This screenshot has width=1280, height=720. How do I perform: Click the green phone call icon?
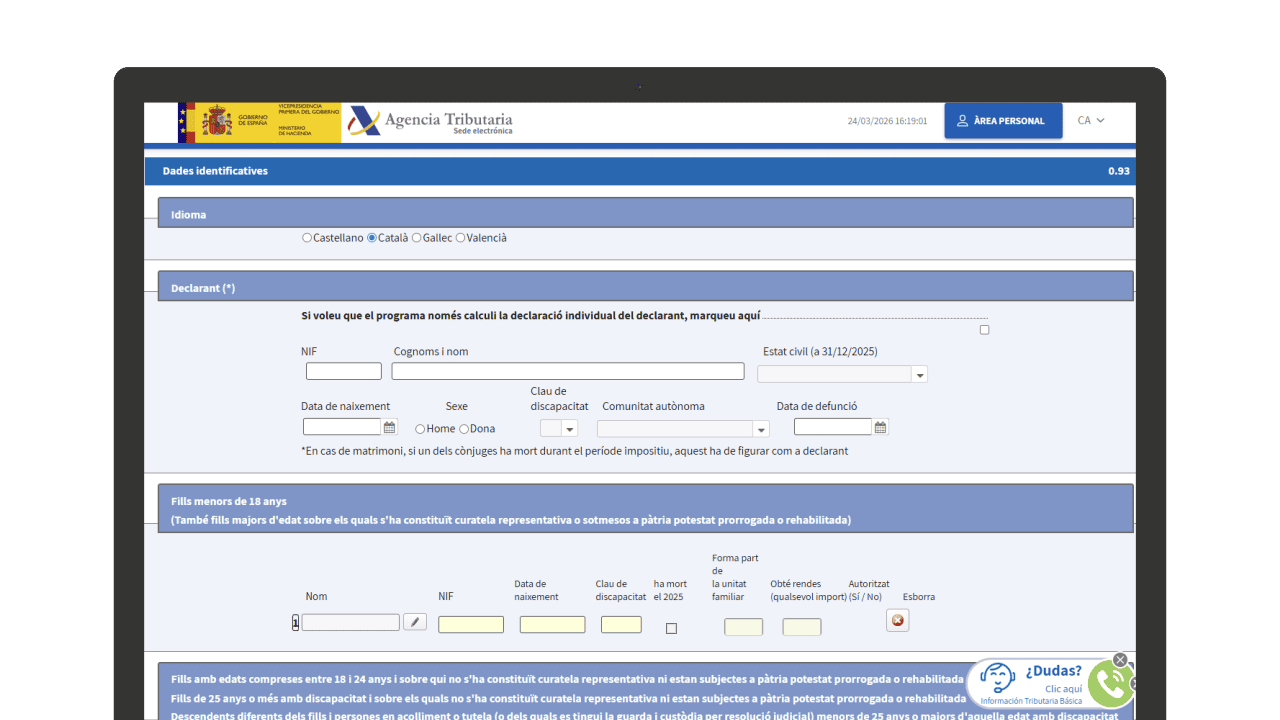(1109, 683)
